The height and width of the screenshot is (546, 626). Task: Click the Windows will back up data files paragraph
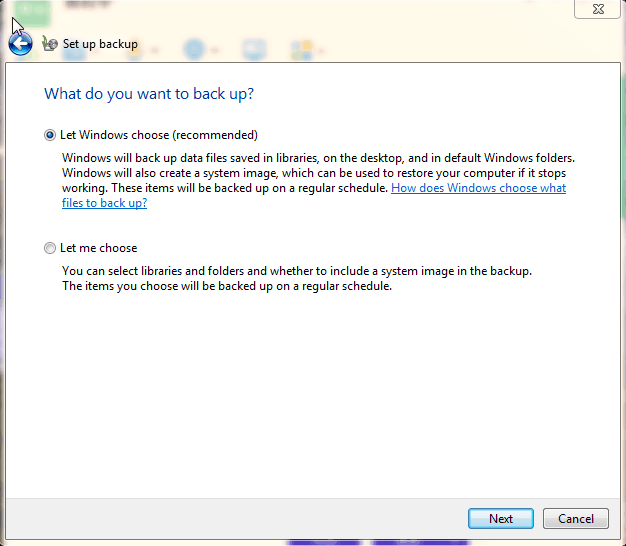coord(318,180)
